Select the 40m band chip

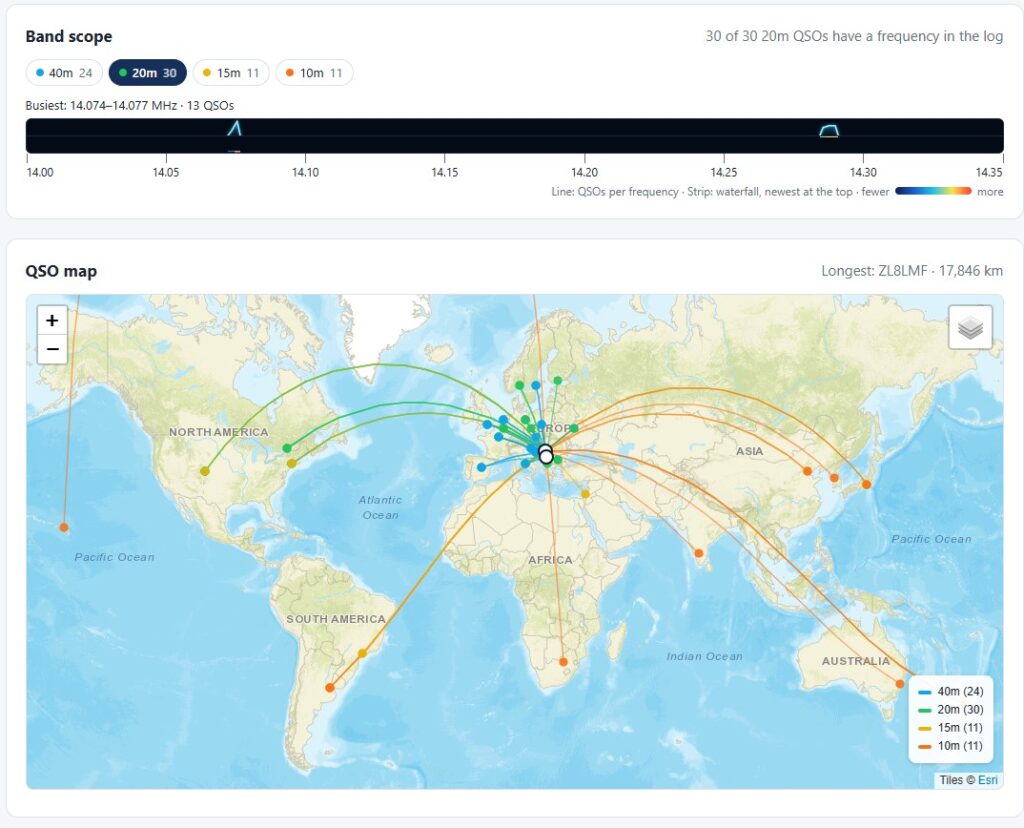point(64,72)
